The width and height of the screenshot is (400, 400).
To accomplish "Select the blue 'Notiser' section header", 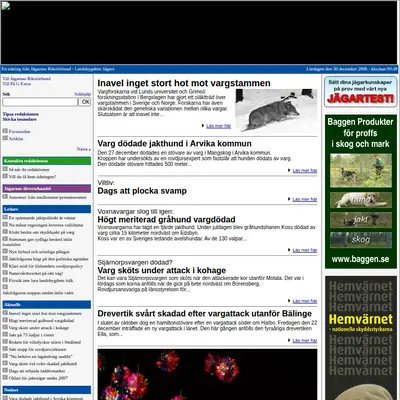I will [47, 390].
